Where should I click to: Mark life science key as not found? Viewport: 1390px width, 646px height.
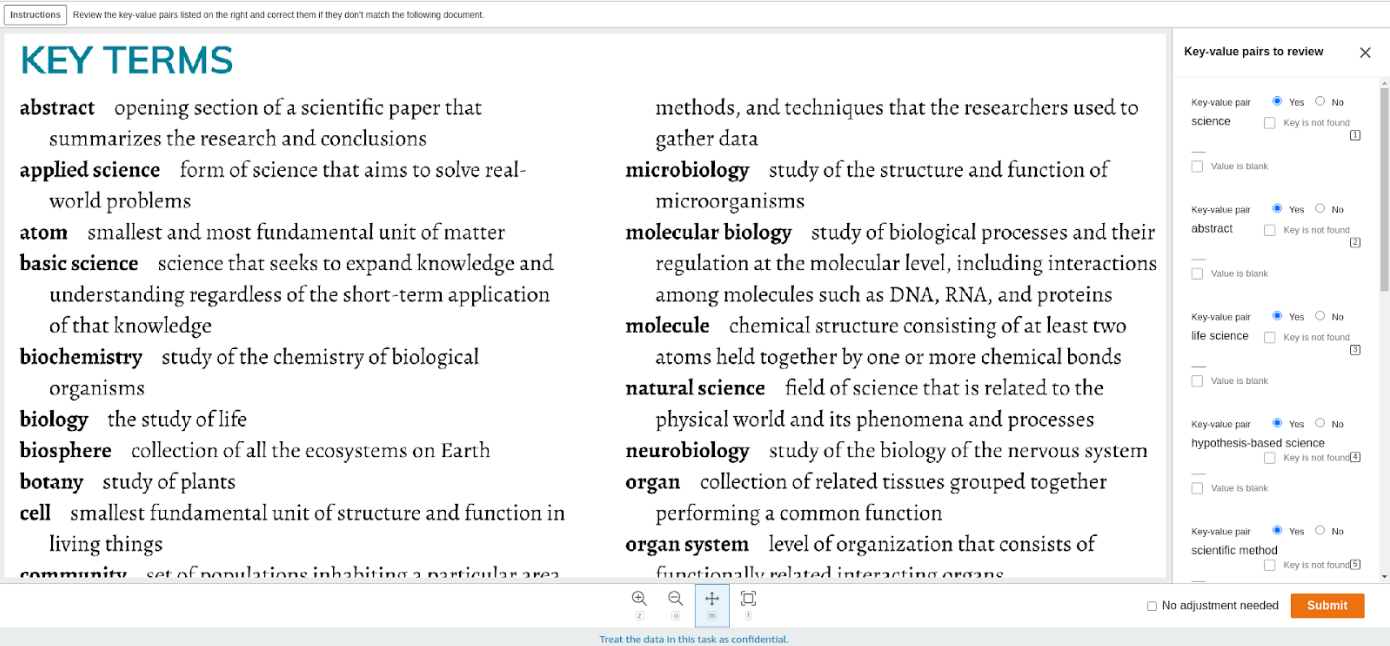pos(1270,337)
